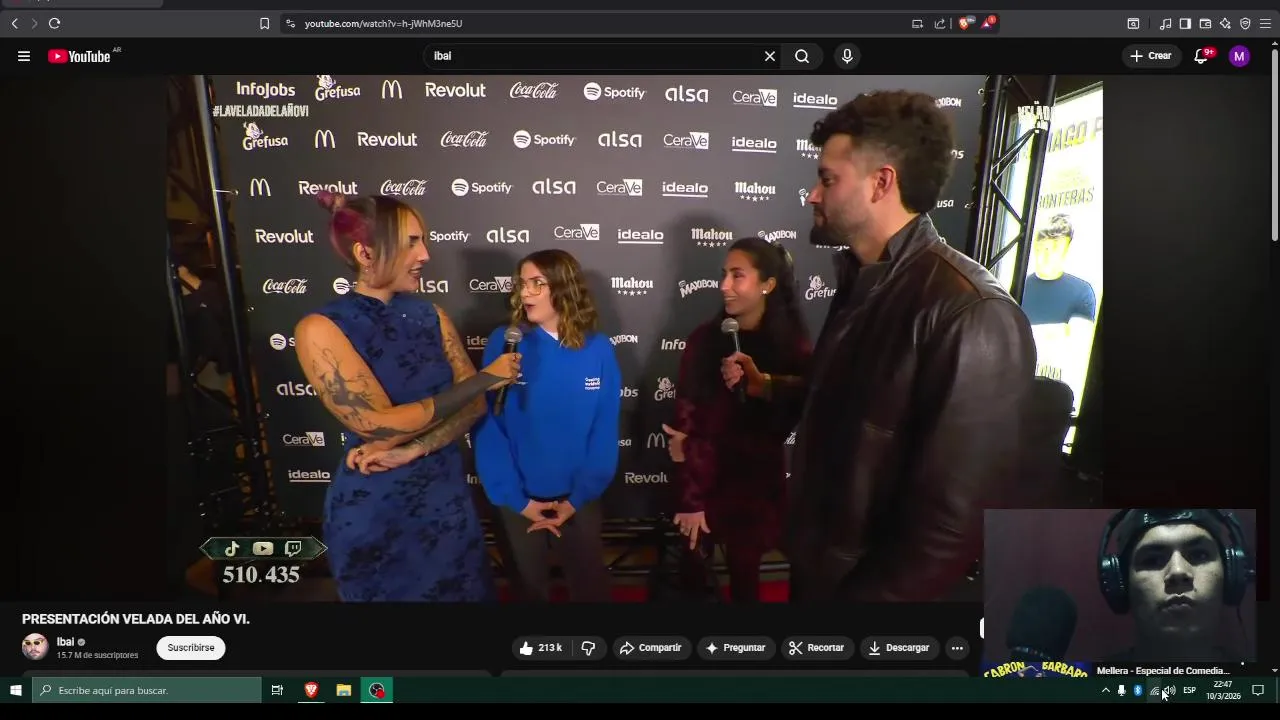
Task: Click 'PRESENTACIÓN VELADA DEL AÑO VI.' title
Action: coord(136,619)
